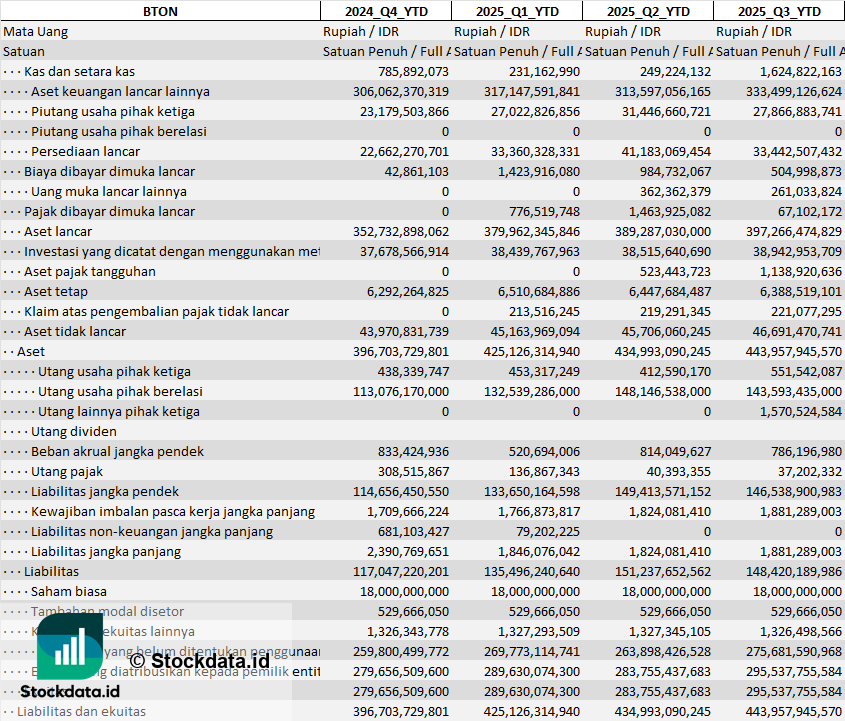This screenshot has width=845, height=721.
Task: Click the Saham biasa row label
Action: (x=68, y=591)
